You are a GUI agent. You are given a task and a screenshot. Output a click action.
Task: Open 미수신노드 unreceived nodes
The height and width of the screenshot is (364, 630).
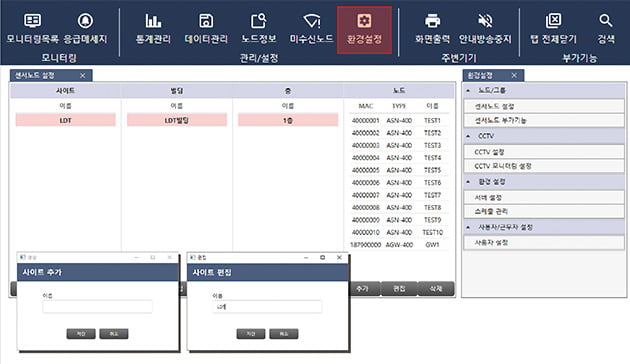[311, 29]
